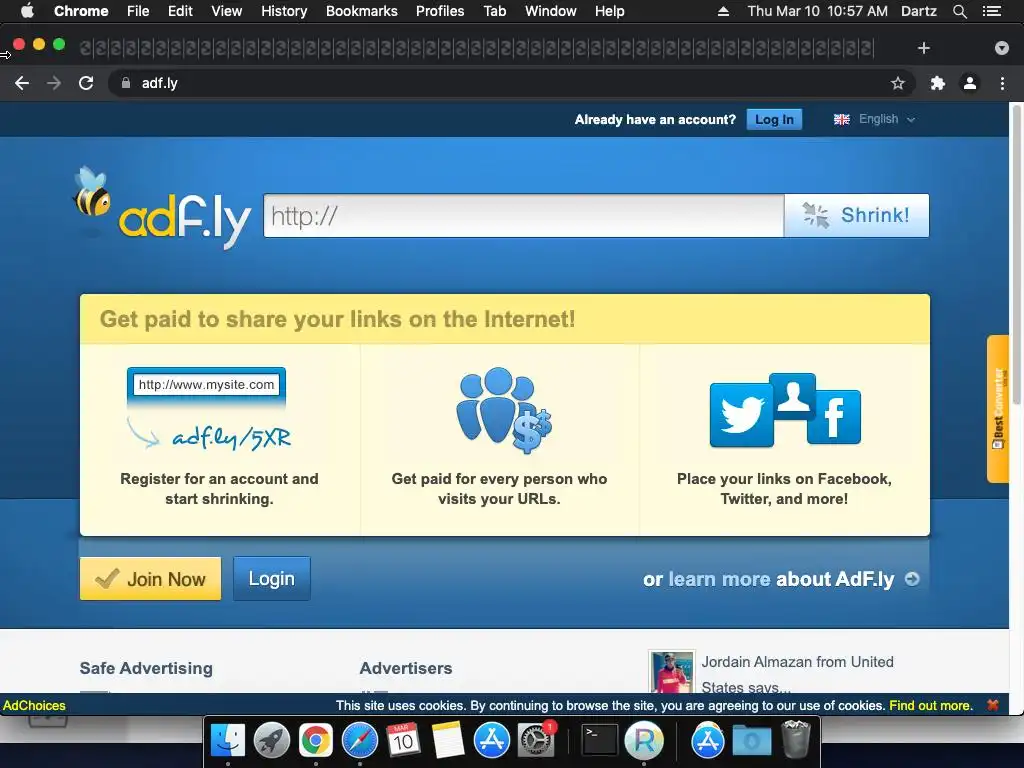Click the Chrome icon in dock

(316, 741)
